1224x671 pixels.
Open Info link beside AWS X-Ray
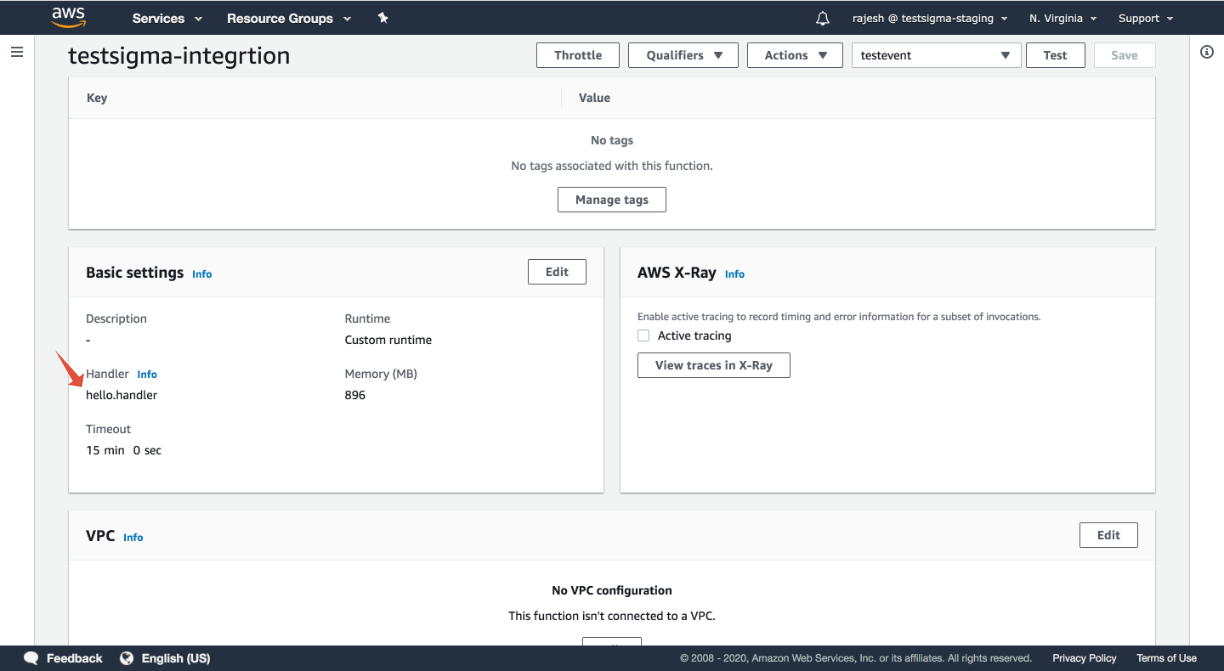point(735,274)
